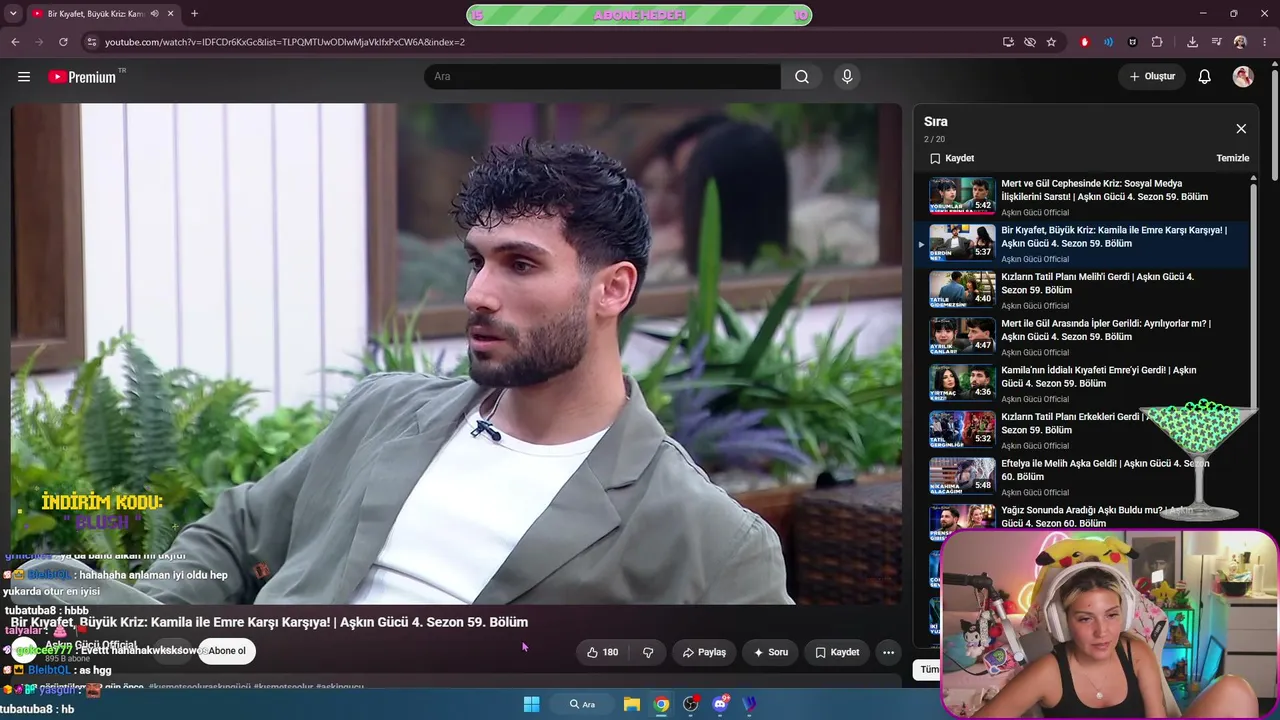Screen dimensions: 1280x720
Task: Open the YouTube guide hamburger menu
Action: click(x=24, y=77)
